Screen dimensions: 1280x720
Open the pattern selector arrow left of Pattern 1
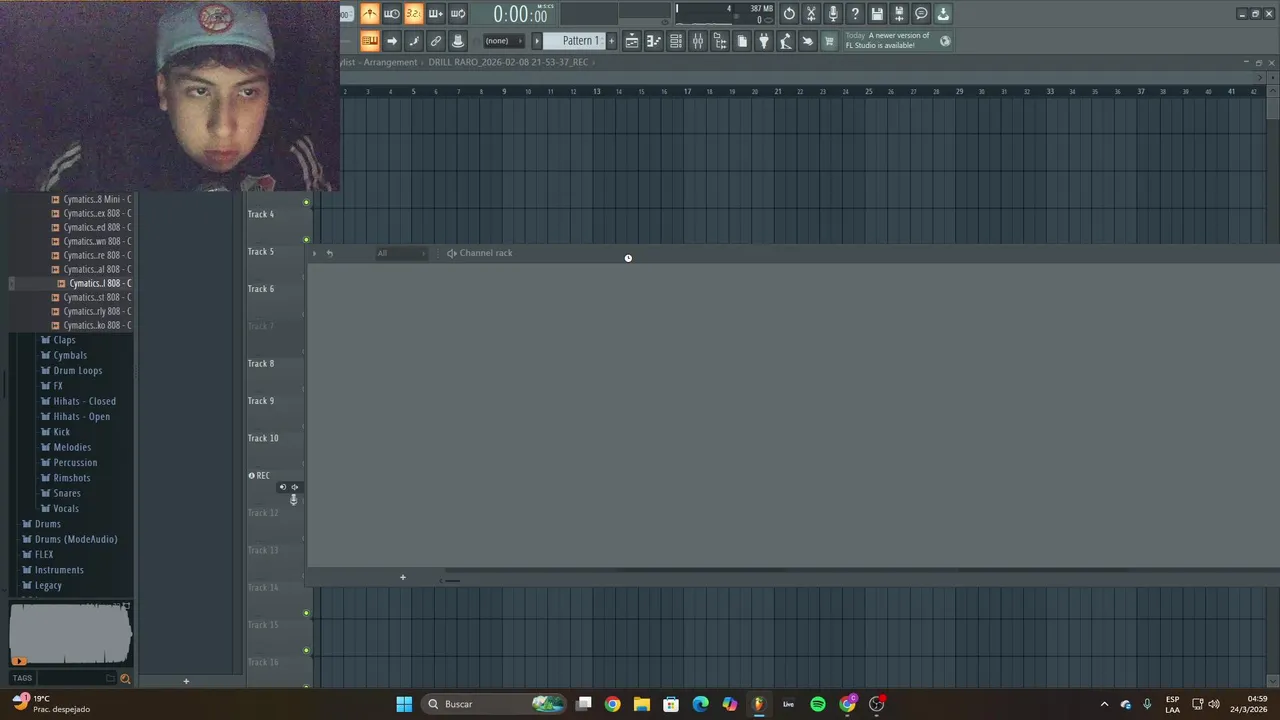pyautogui.click(x=536, y=41)
